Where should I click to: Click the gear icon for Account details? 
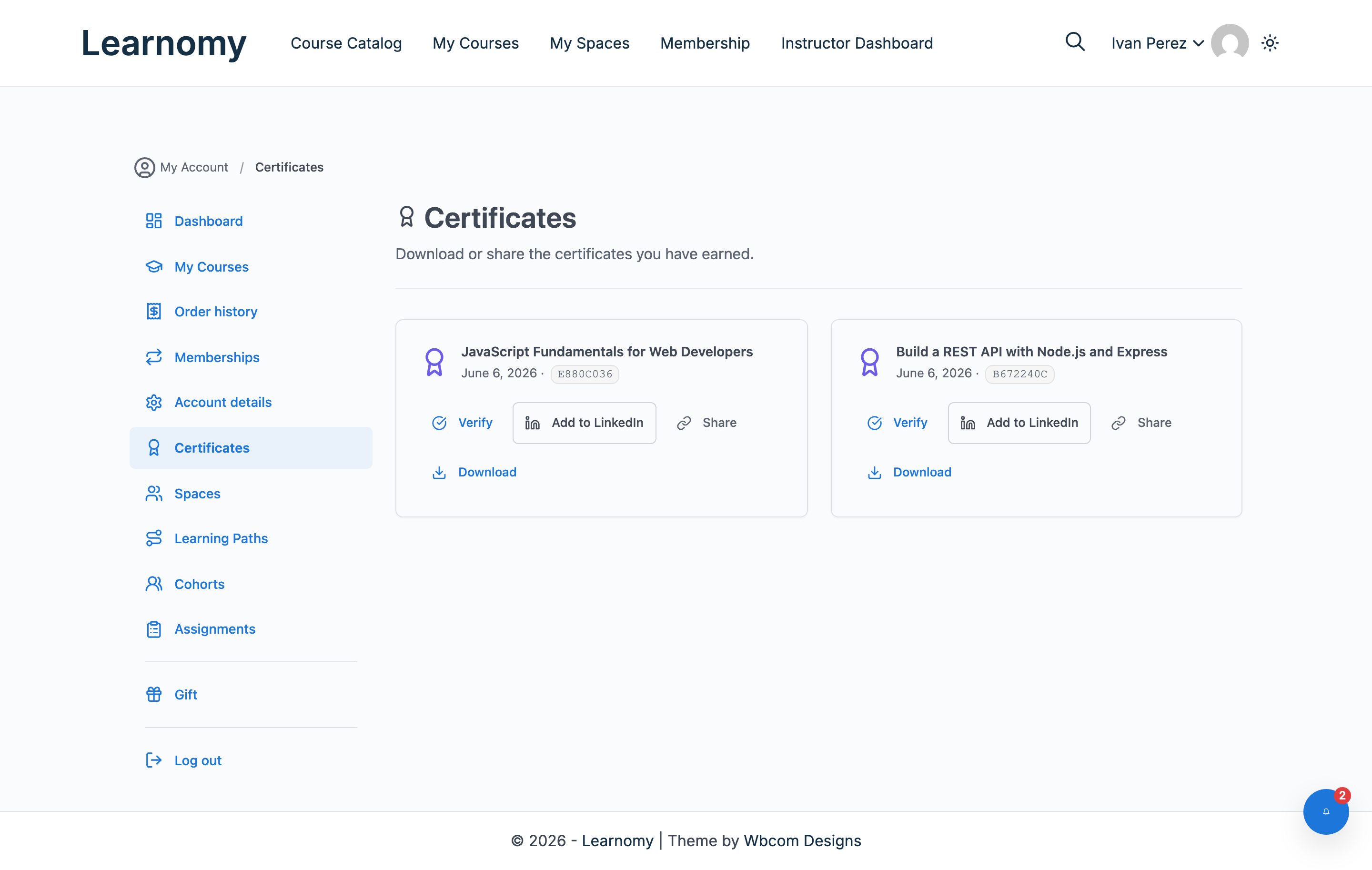(154, 402)
